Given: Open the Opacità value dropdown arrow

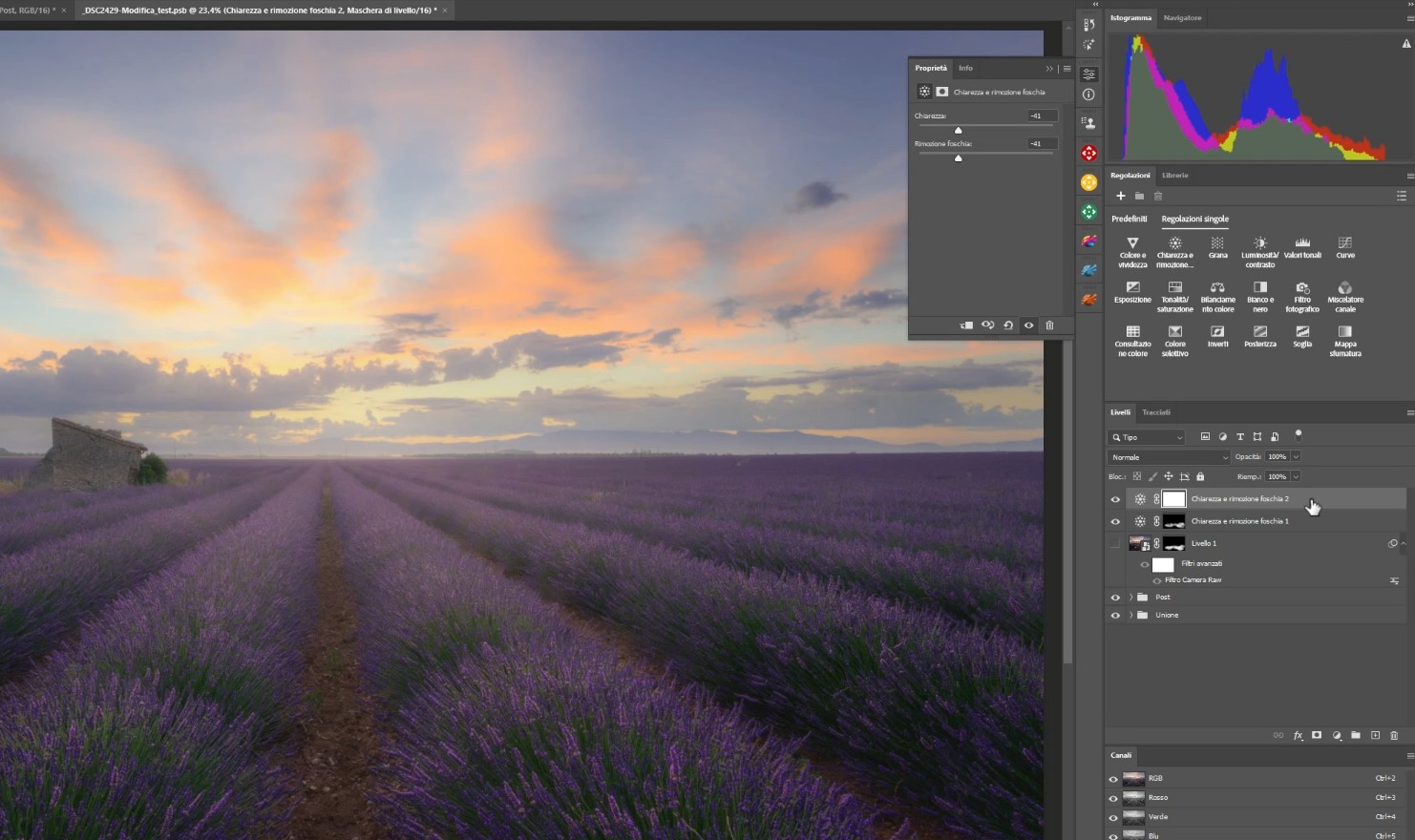Looking at the screenshot, I should pyautogui.click(x=1296, y=457).
